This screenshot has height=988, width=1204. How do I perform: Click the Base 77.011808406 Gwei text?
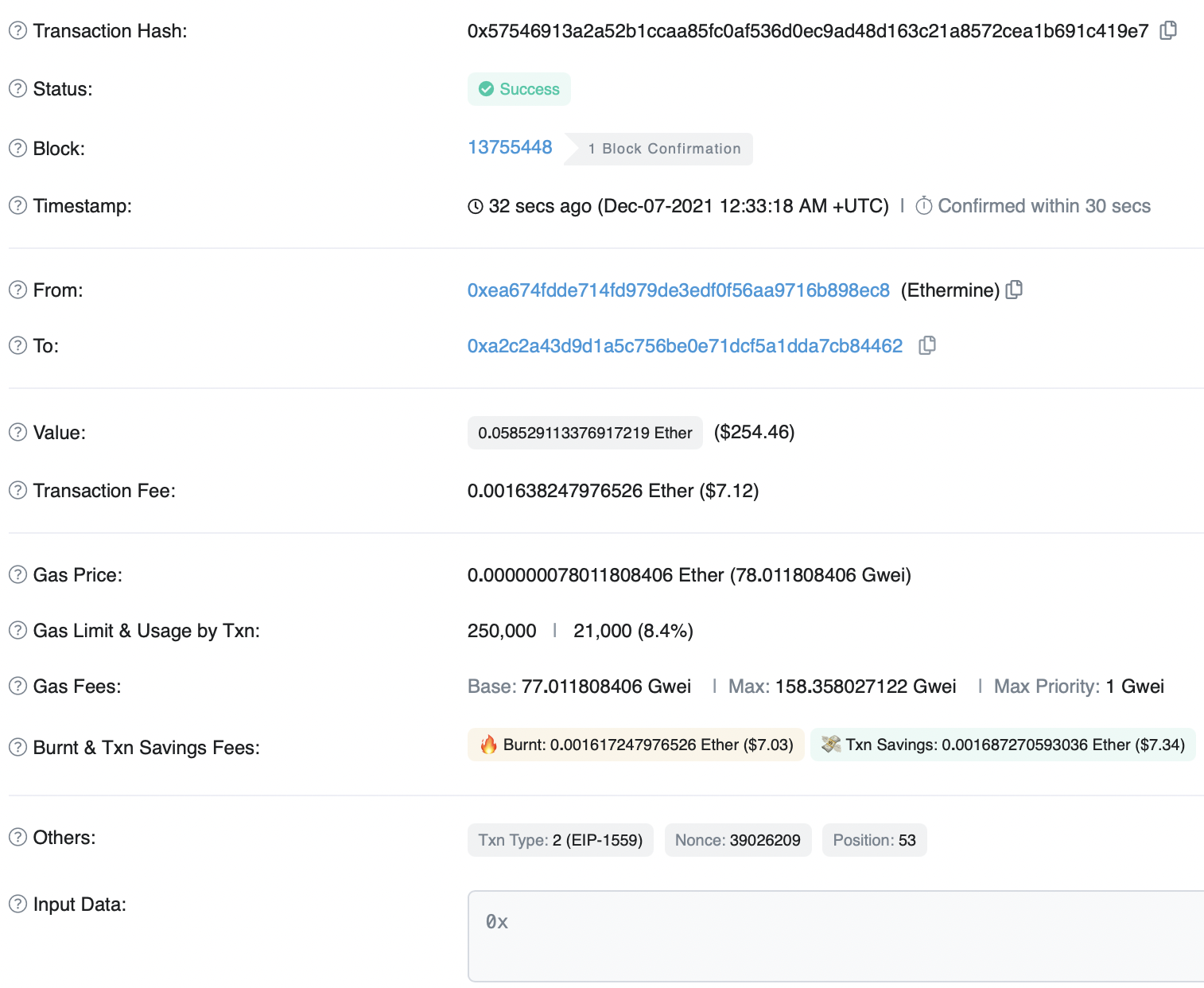point(580,687)
